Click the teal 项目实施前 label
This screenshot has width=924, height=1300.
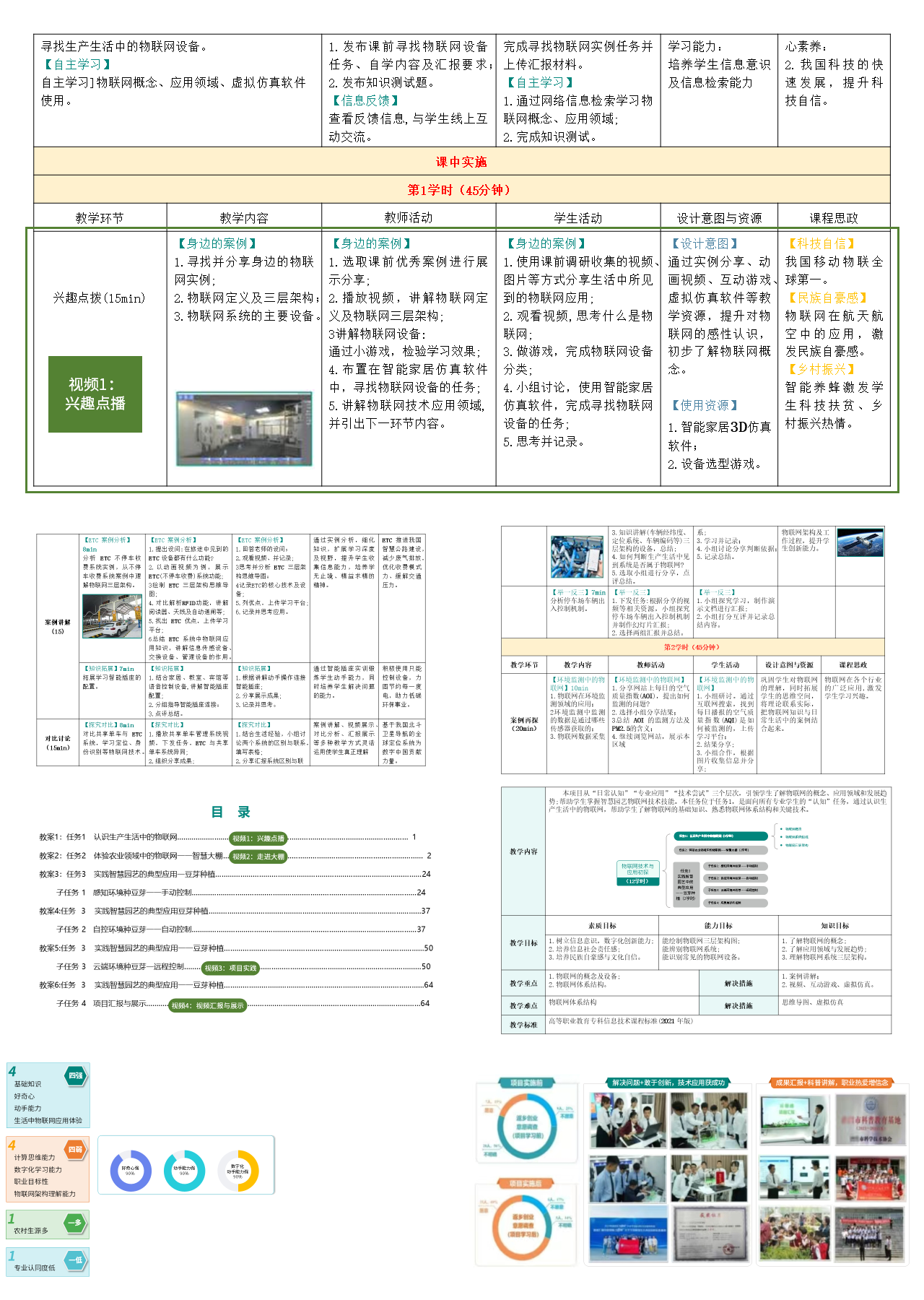pyautogui.click(x=526, y=1083)
